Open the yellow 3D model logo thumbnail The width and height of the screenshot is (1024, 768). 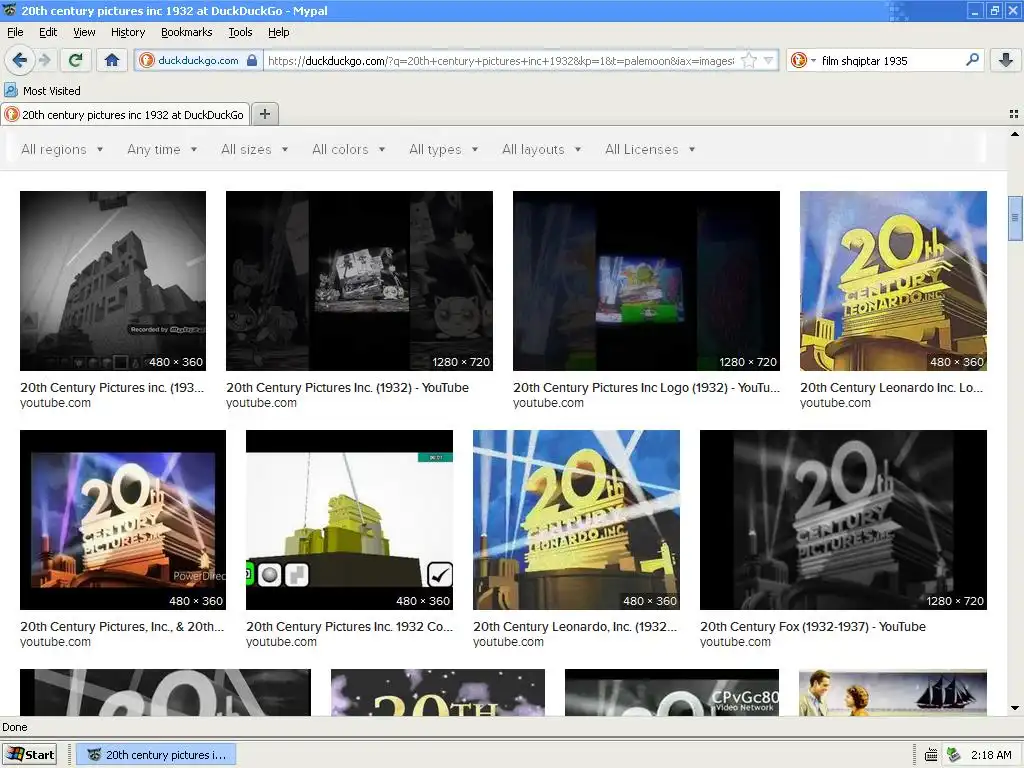[349, 520]
